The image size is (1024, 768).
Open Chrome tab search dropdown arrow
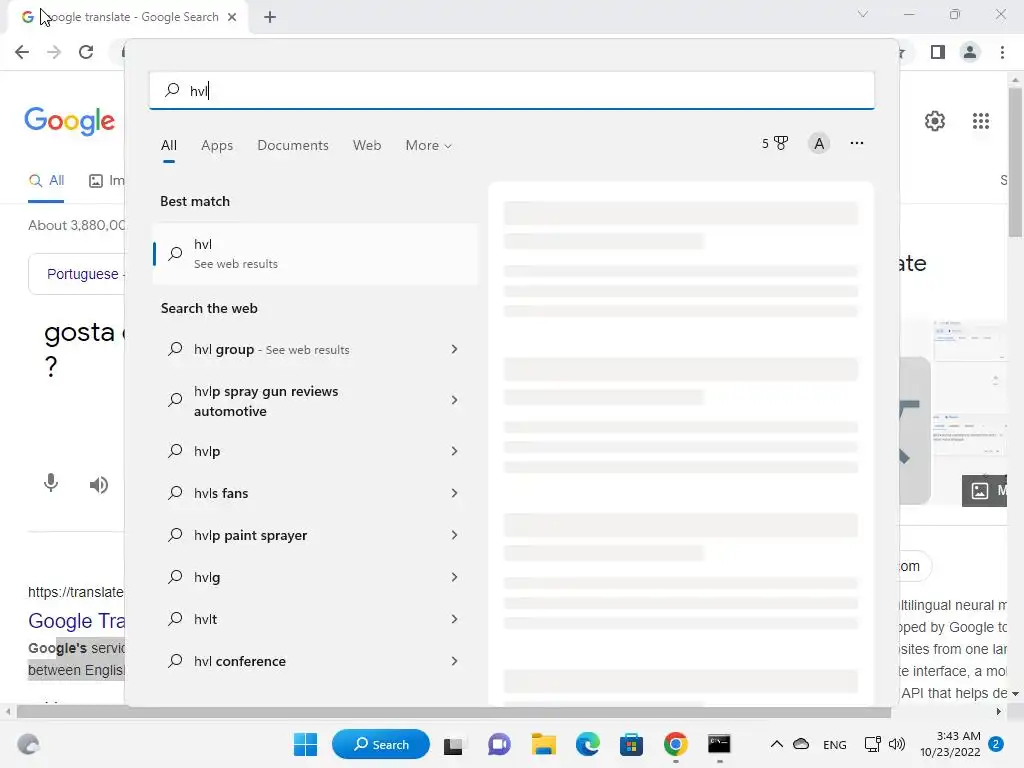coord(863,14)
